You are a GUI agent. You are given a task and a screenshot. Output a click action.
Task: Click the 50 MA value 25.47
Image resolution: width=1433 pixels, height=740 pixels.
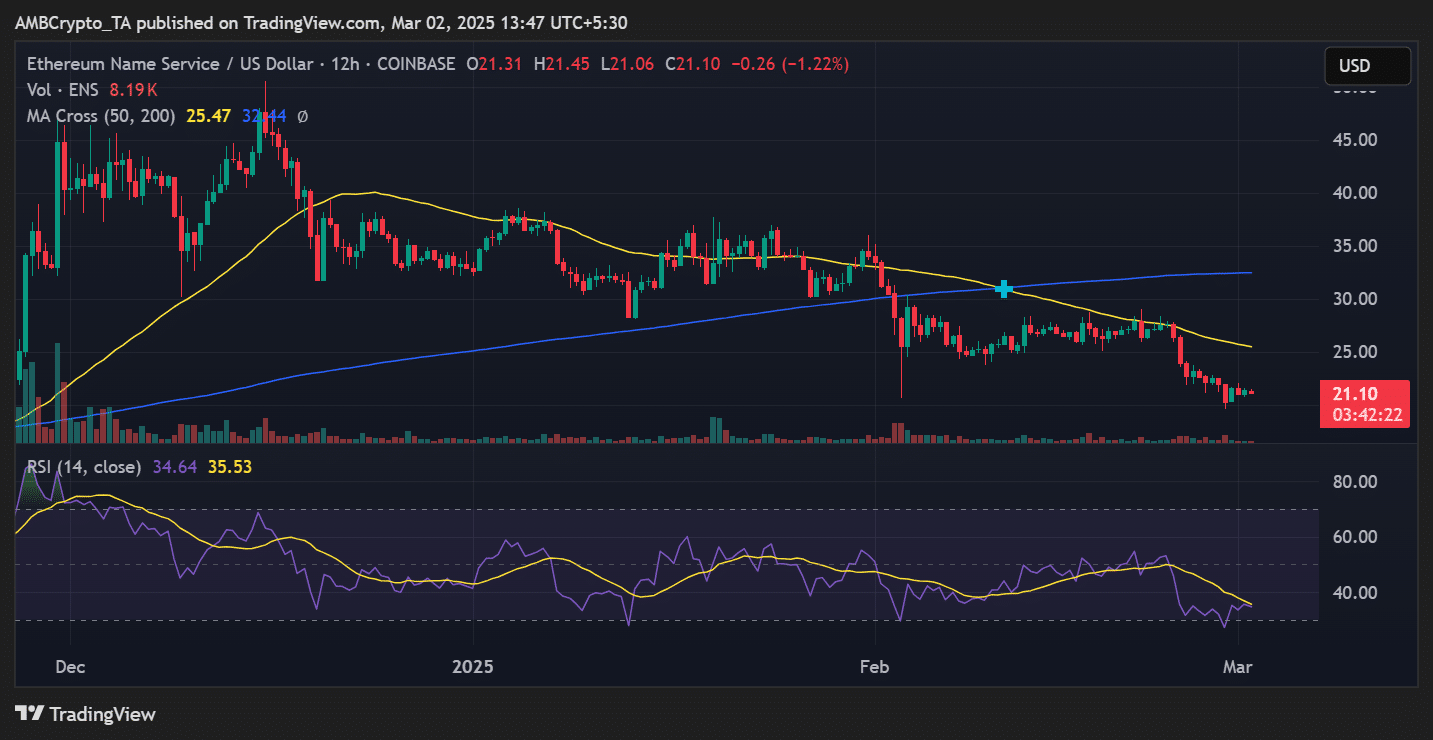[x=208, y=116]
